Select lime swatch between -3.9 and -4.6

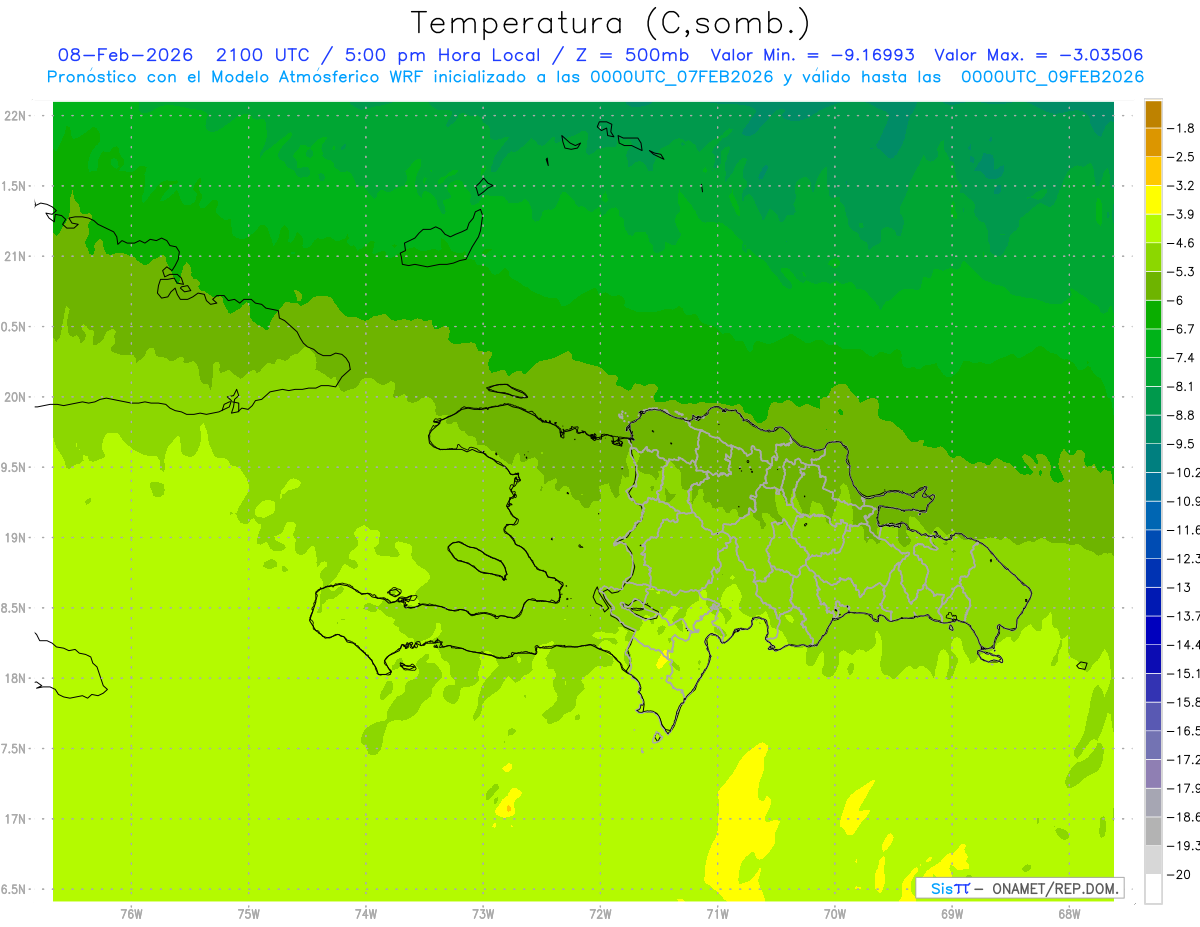pyautogui.click(x=1153, y=228)
